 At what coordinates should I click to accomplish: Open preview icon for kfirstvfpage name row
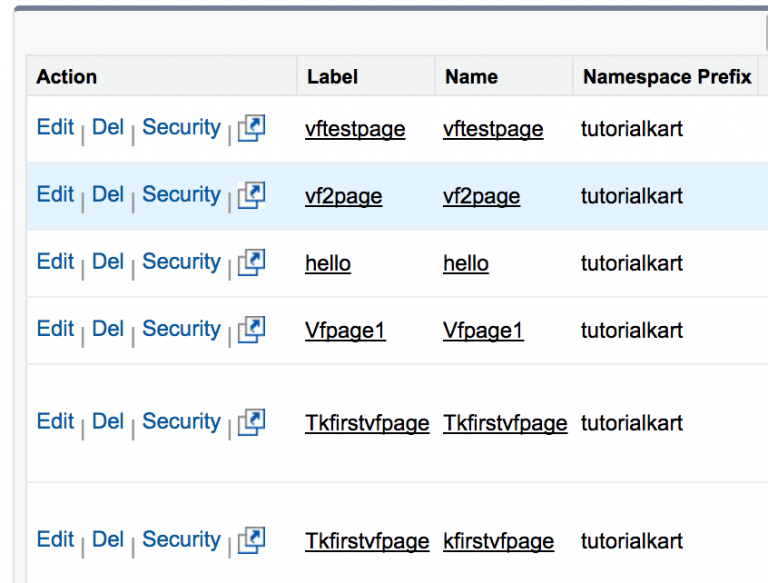[251, 540]
